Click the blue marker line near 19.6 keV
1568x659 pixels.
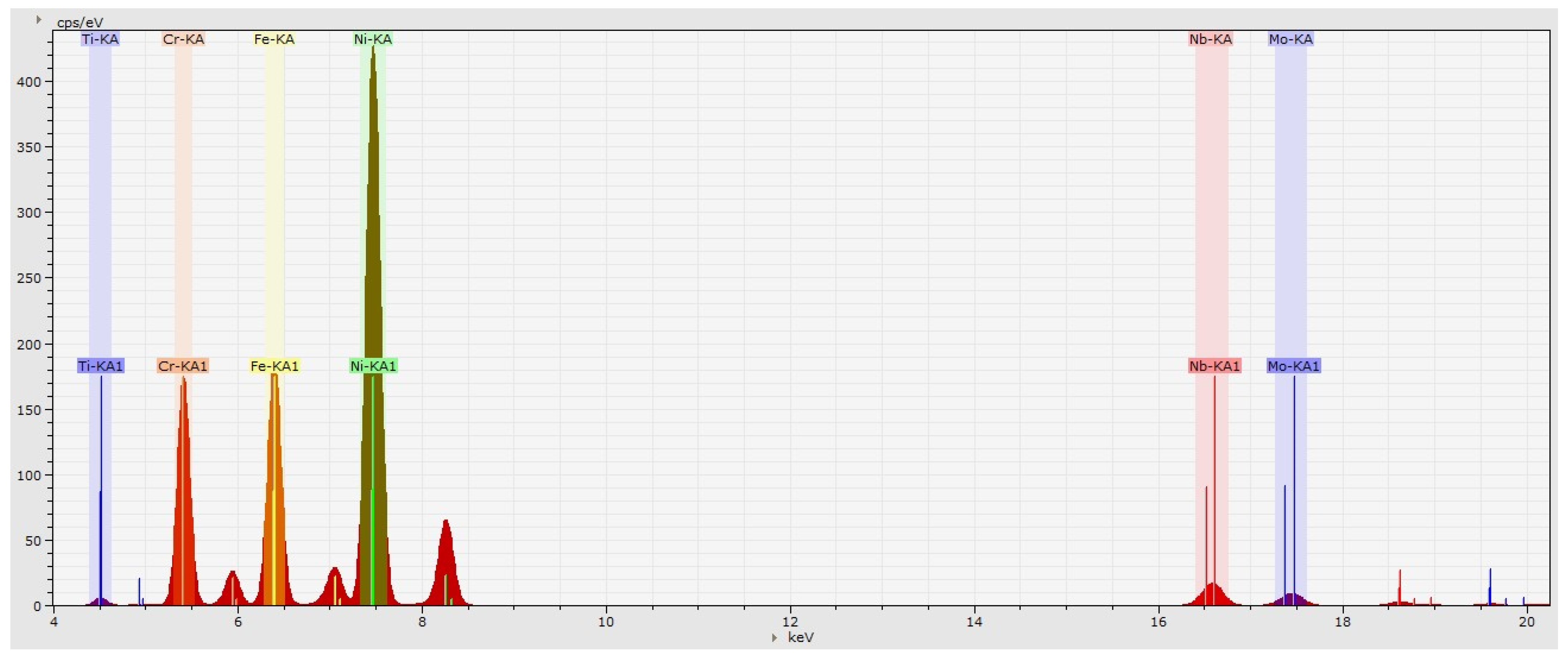[1490, 585]
